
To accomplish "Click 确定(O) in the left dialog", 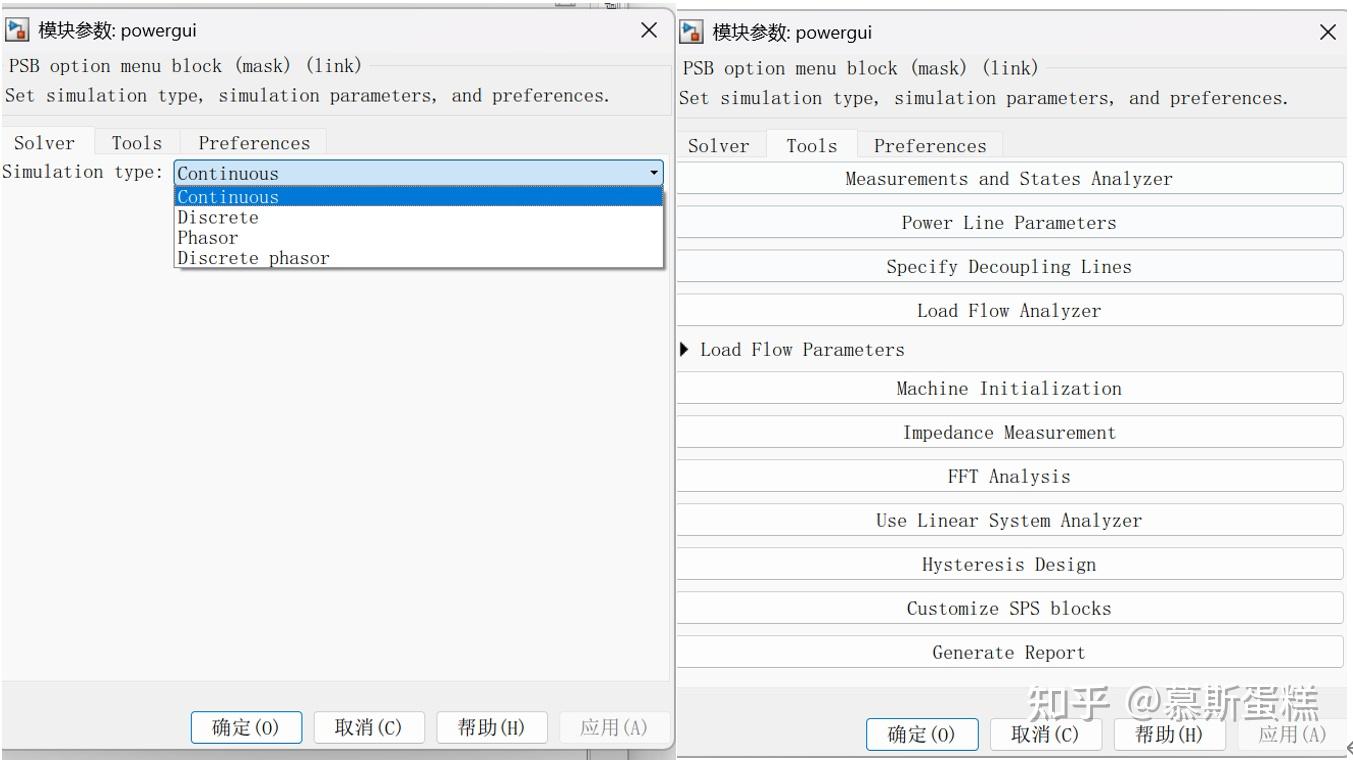I will point(246,727).
